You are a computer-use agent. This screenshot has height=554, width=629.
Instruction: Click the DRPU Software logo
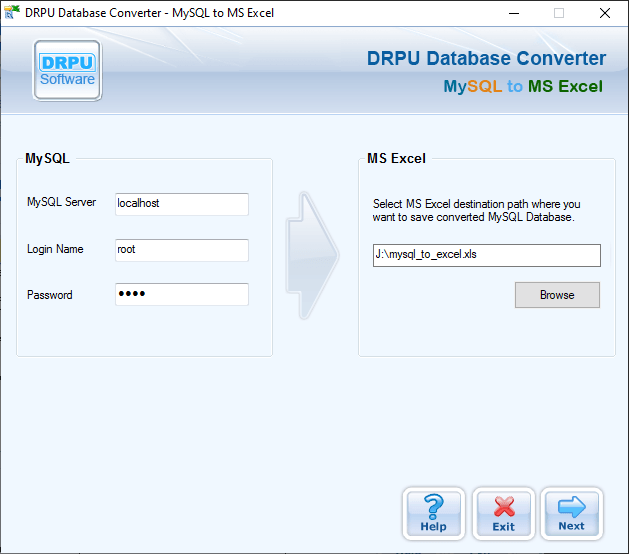click(67, 70)
